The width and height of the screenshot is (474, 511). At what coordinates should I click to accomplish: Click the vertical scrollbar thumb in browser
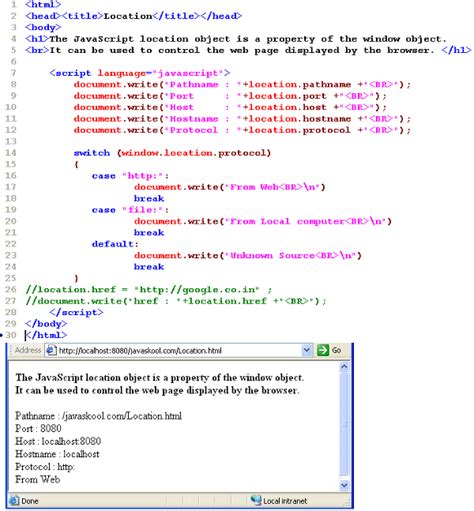coord(344,424)
